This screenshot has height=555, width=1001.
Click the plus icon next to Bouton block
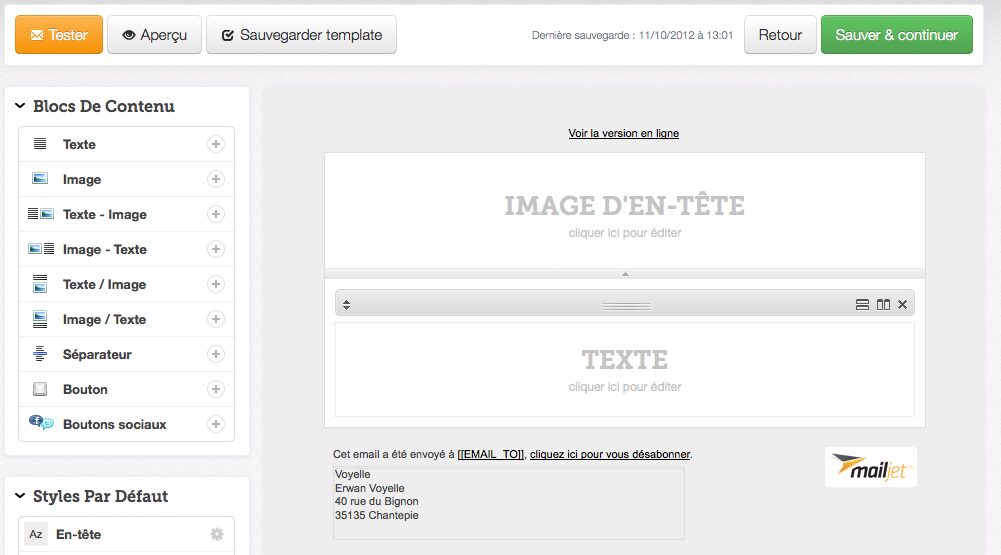(215, 389)
